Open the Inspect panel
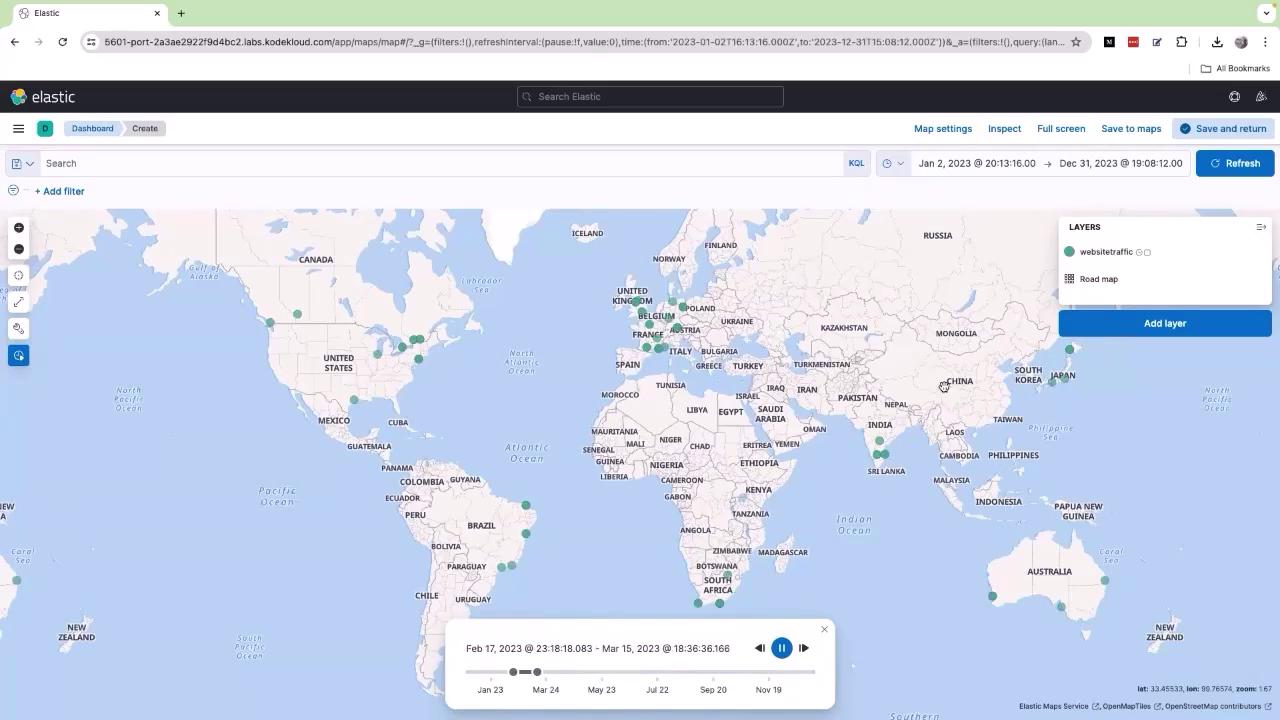This screenshot has height=720, width=1280. coord(1005,128)
